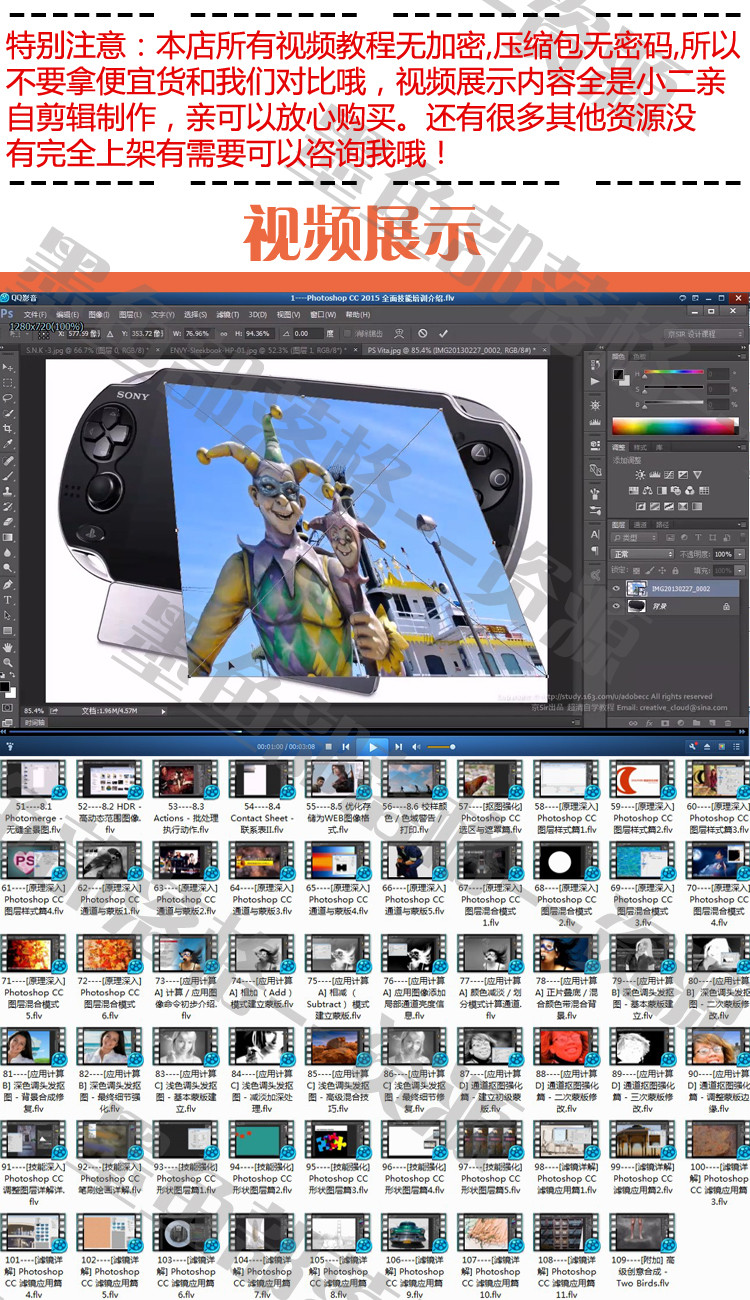Stop video playback in QQ影音
Viewport: 750px width, 1300px height.
pyautogui.click(x=328, y=746)
